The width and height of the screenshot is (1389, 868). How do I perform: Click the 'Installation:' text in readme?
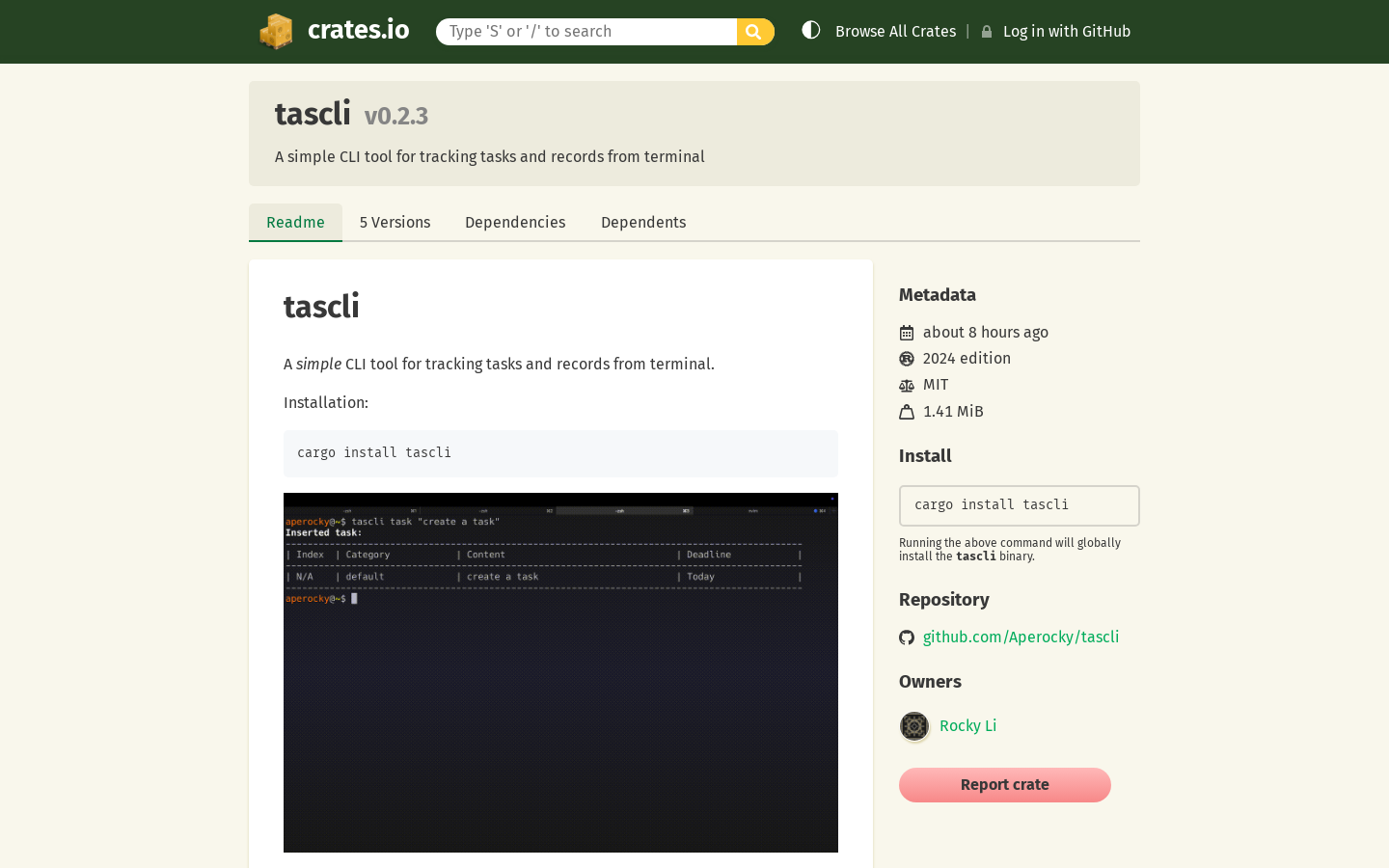[x=326, y=402]
